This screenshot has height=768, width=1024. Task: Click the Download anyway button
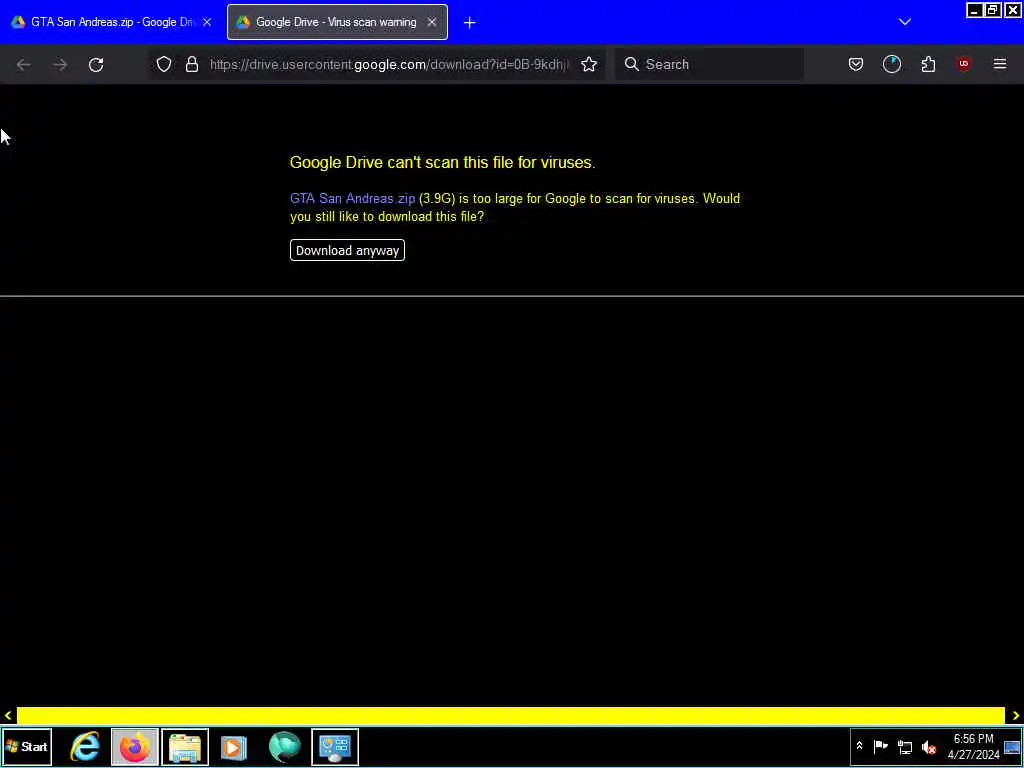coord(347,251)
